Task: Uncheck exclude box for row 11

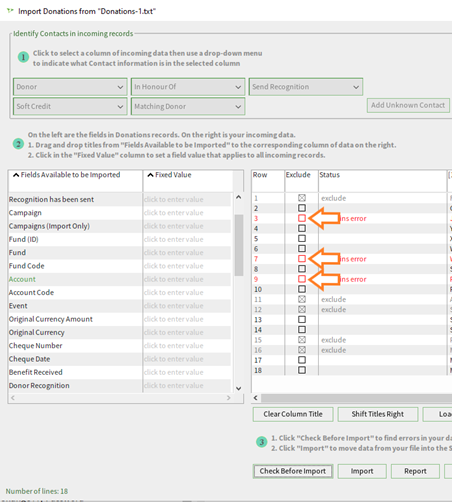Action: (x=302, y=299)
